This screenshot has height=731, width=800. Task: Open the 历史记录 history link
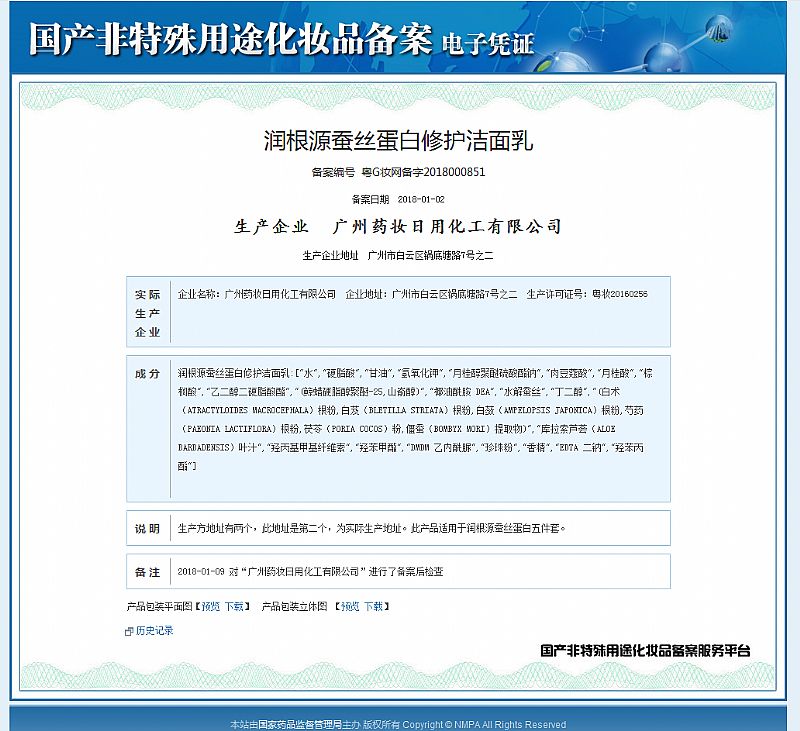pyautogui.click(x=154, y=631)
